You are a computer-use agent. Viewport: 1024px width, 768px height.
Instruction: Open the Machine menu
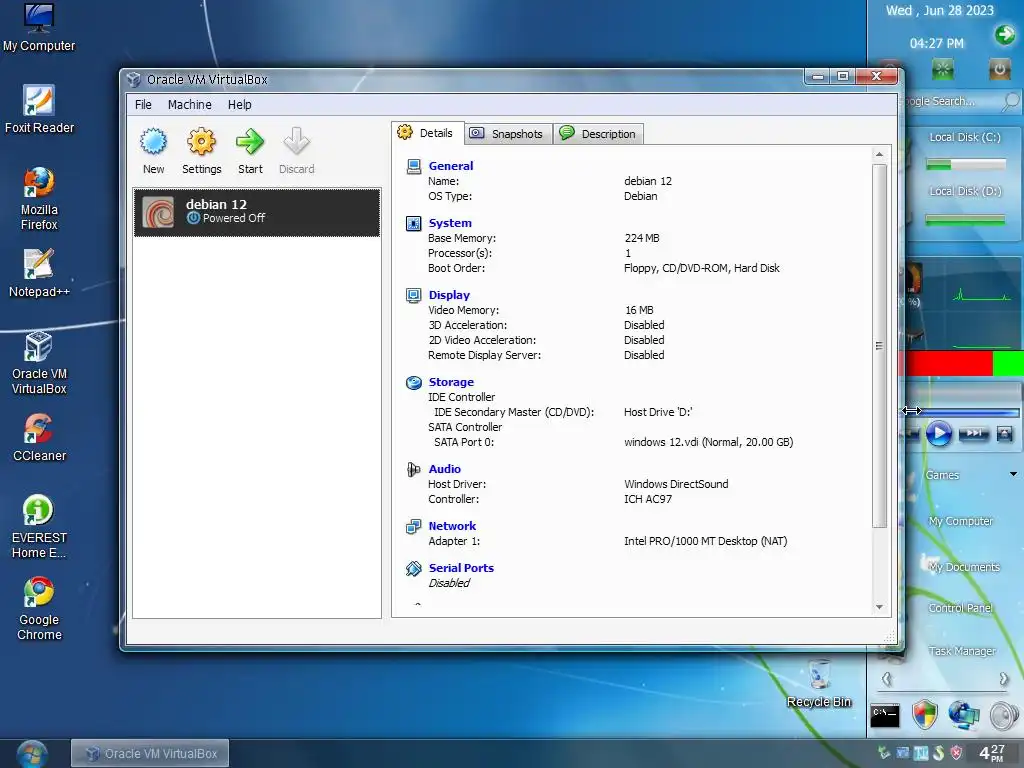(189, 104)
